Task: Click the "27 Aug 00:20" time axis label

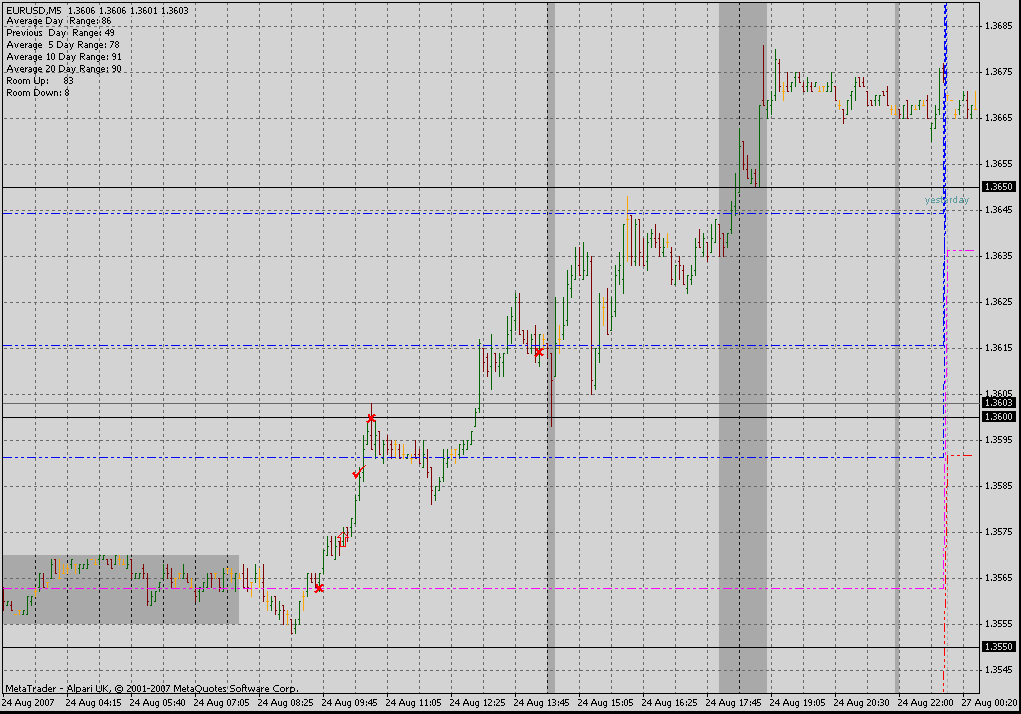Action: coord(990,703)
